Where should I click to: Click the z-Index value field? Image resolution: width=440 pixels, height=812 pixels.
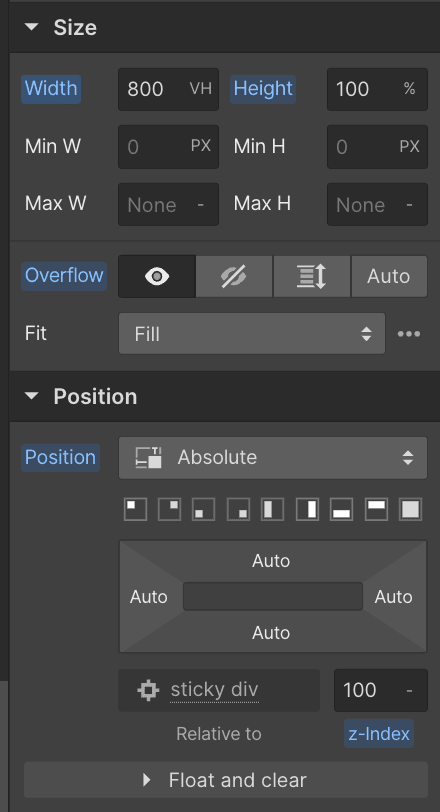[380, 690]
